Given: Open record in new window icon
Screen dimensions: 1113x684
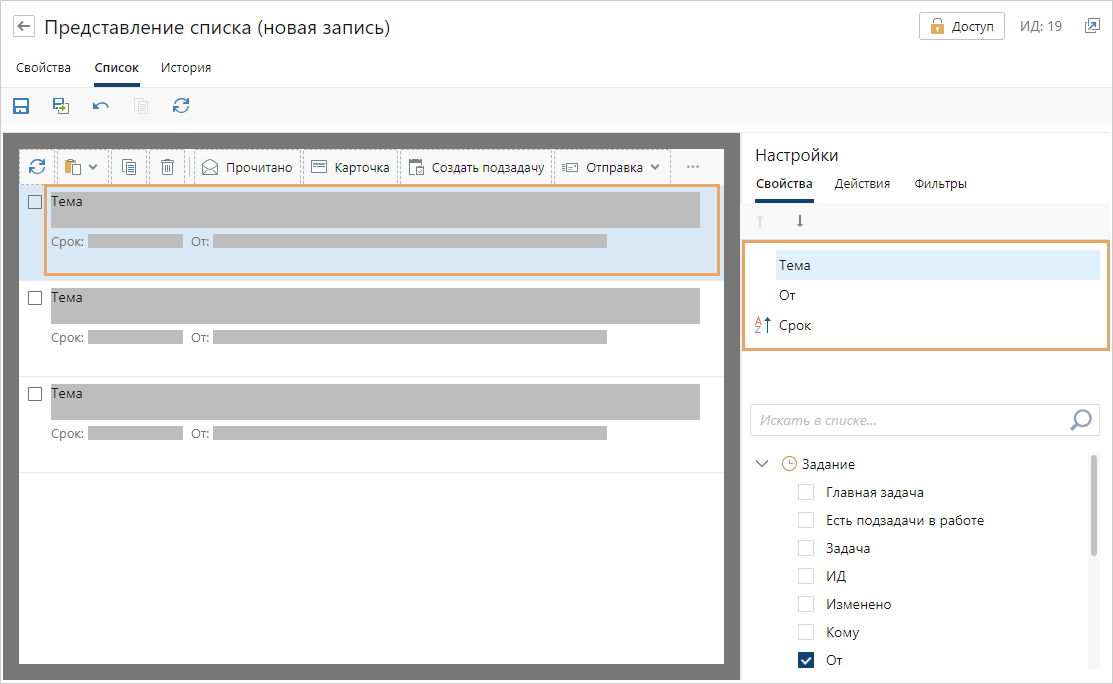Looking at the screenshot, I should [x=1092, y=27].
